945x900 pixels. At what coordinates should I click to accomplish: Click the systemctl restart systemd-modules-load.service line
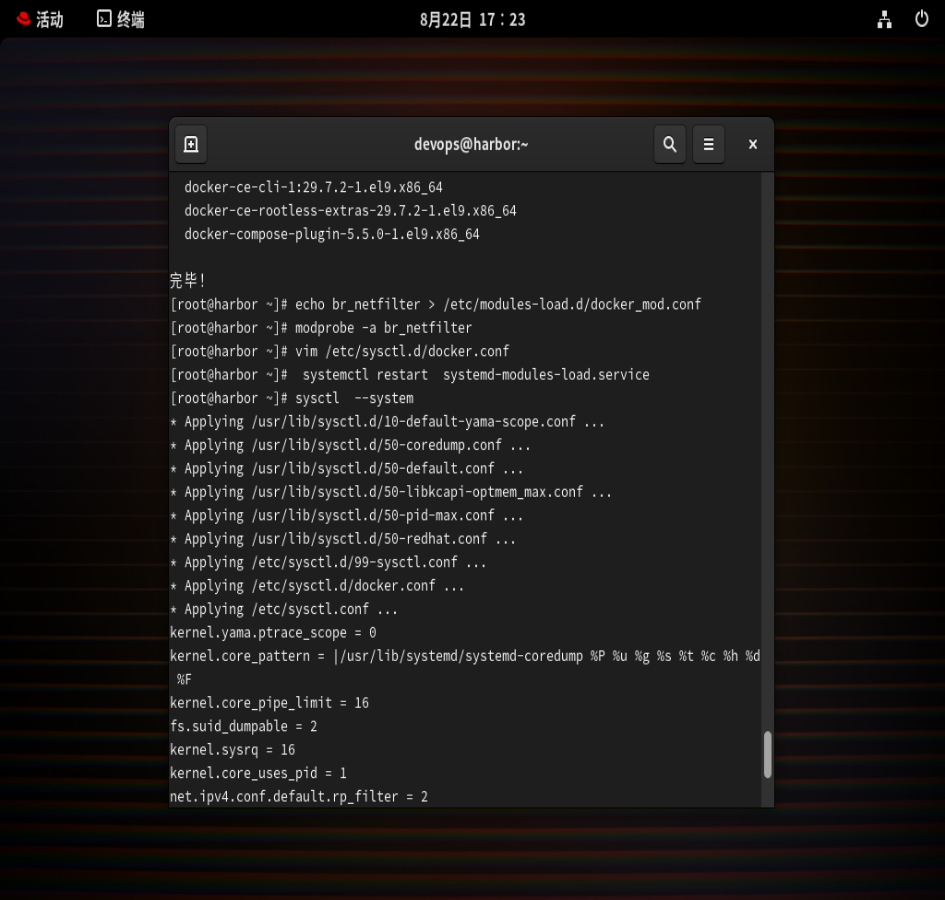pyautogui.click(x=410, y=375)
